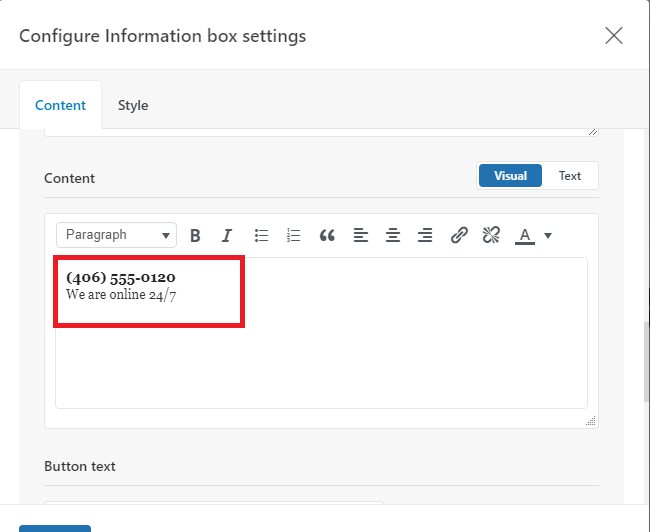The image size is (650, 532).
Task: Click the dialog's vertical scrollbar thumb
Action: tap(647, 362)
